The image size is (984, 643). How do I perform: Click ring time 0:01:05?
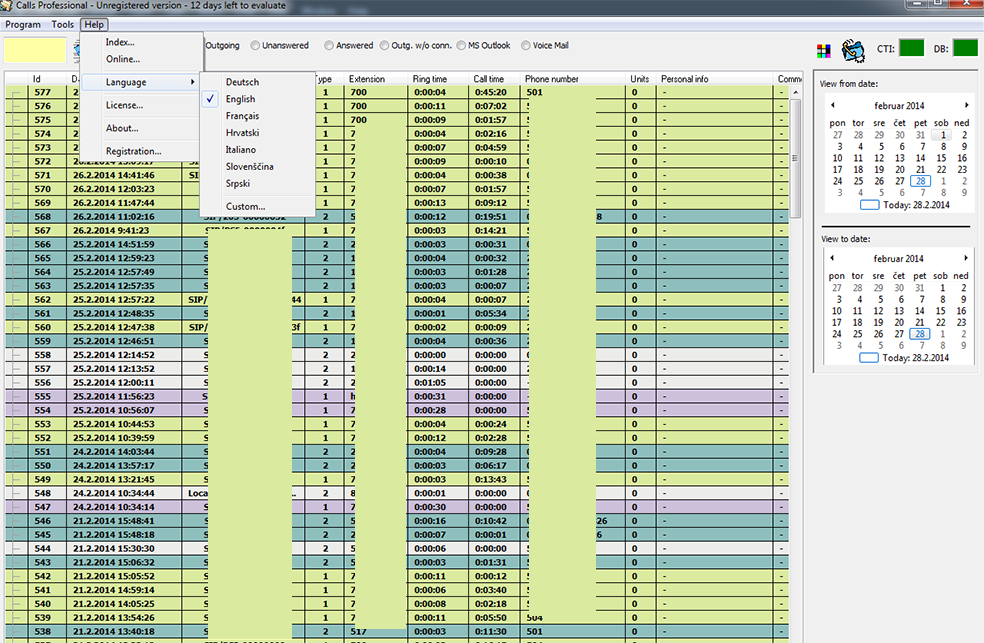pos(430,382)
